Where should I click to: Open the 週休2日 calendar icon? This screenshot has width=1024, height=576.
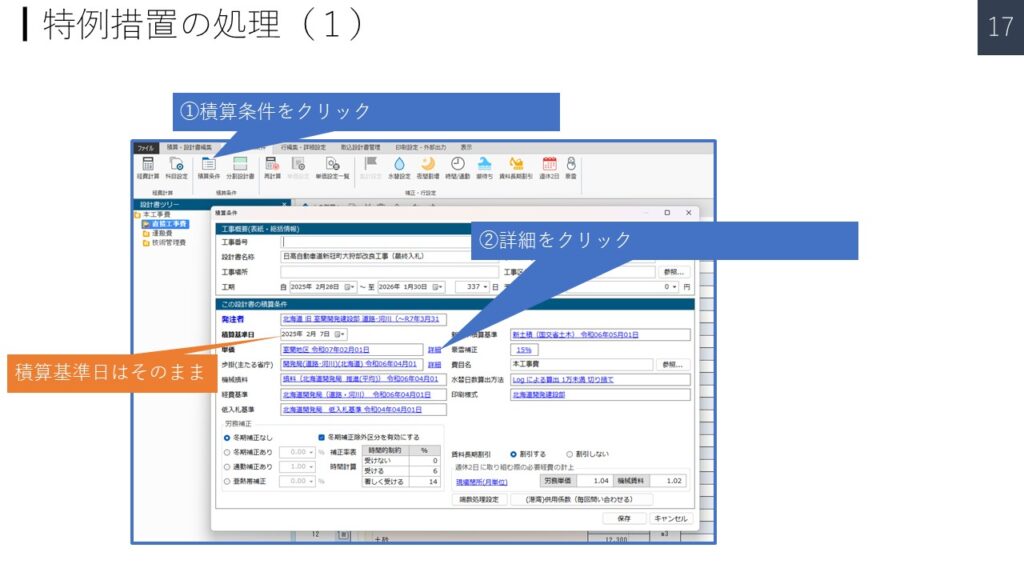(549, 165)
